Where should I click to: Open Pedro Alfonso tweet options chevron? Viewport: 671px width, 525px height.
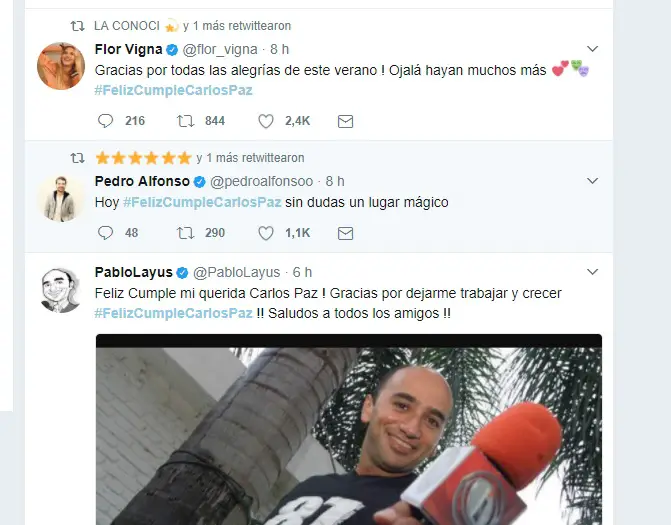click(592, 181)
